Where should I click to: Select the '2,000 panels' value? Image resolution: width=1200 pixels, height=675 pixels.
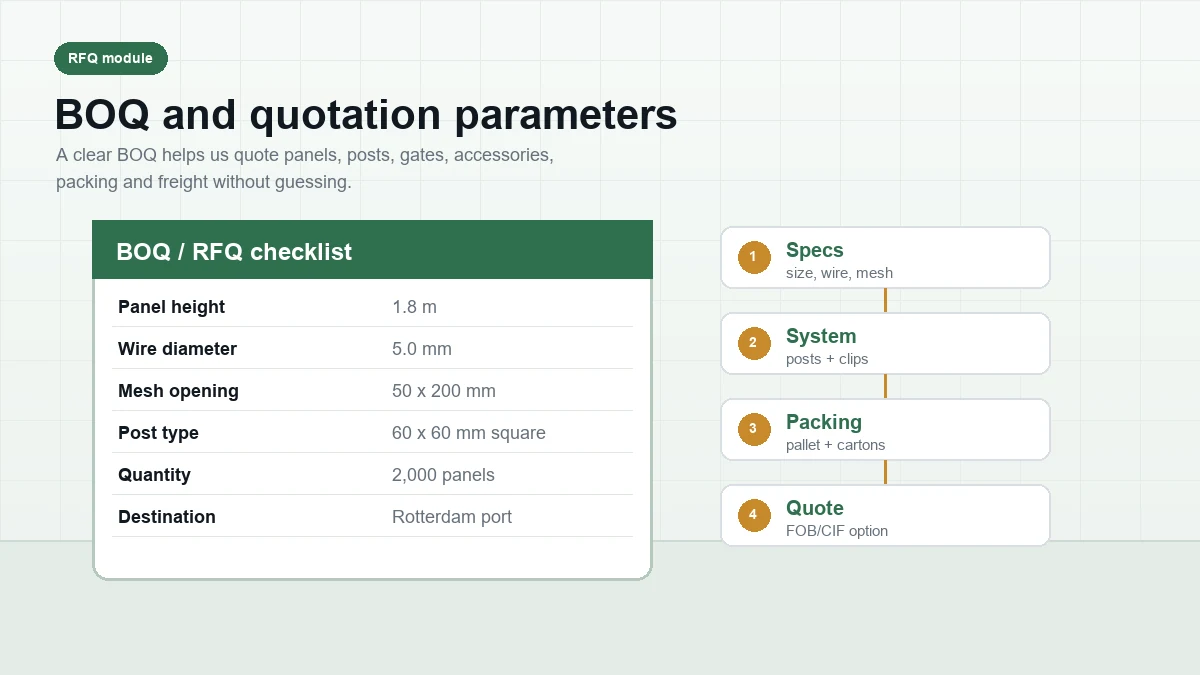(443, 475)
